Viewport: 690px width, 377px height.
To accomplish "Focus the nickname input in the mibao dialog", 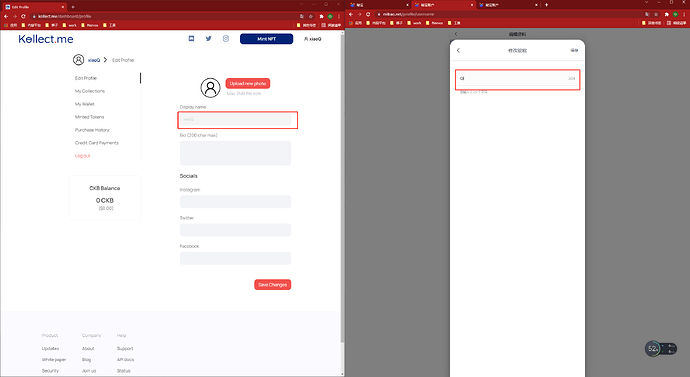I will click(x=517, y=78).
